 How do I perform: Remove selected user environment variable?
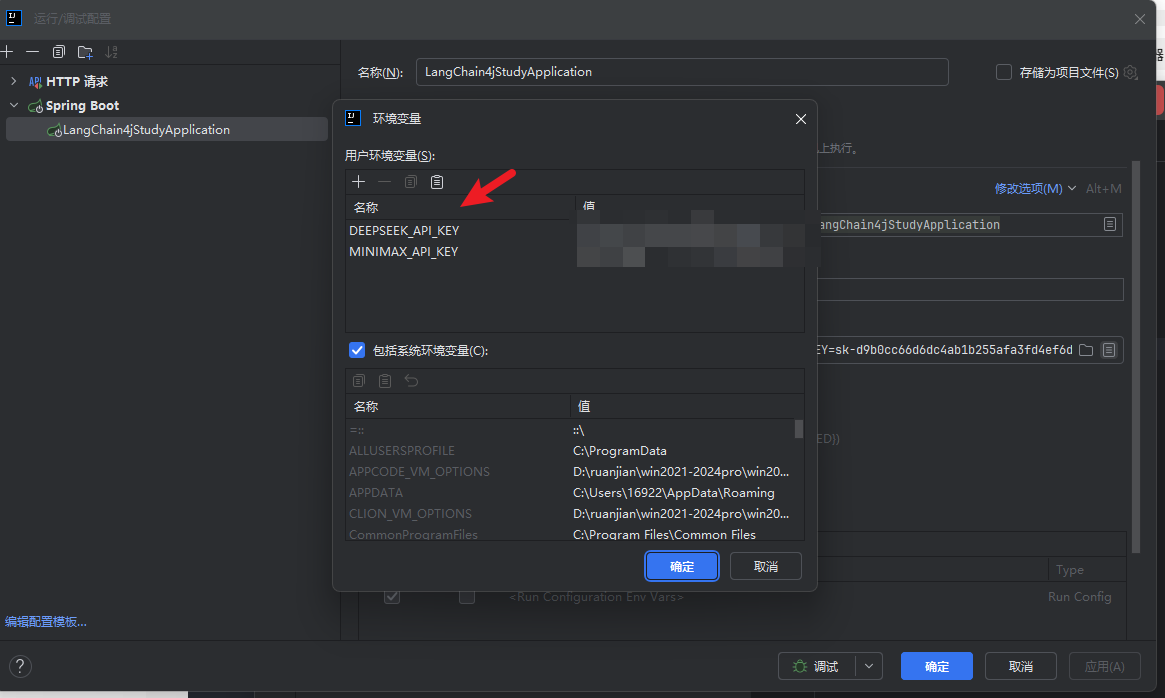coord(384,181)
